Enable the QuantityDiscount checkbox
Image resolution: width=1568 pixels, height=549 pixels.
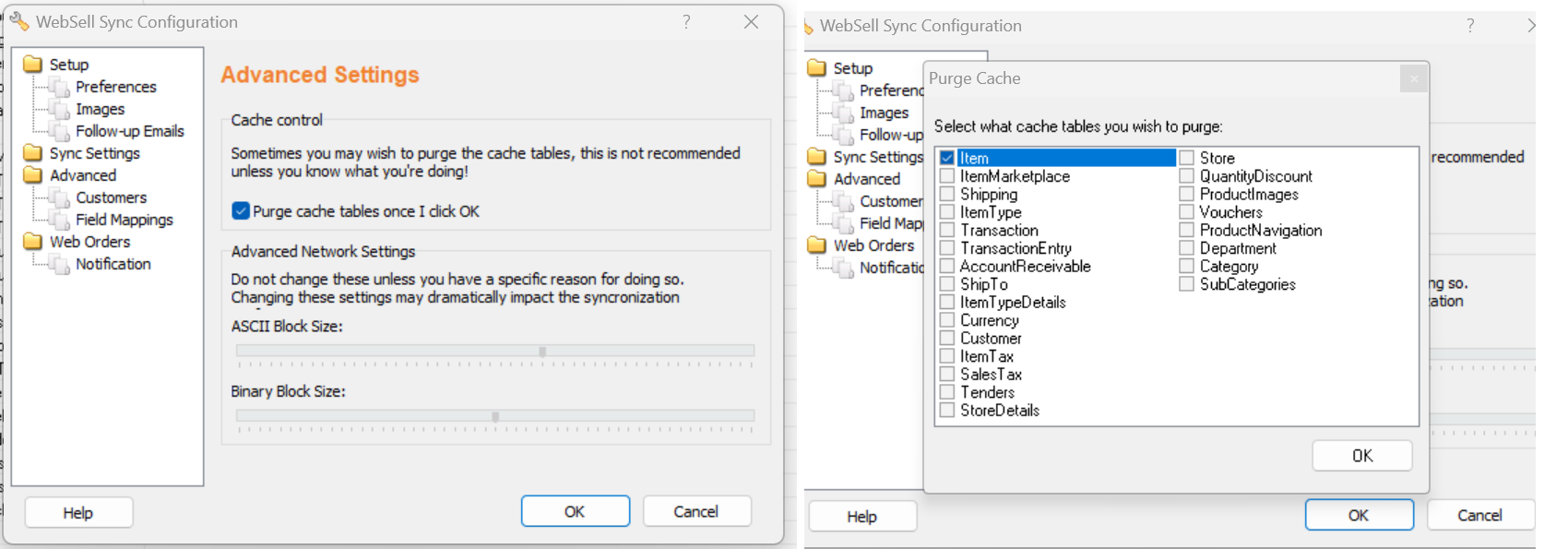click(1187, 176)
